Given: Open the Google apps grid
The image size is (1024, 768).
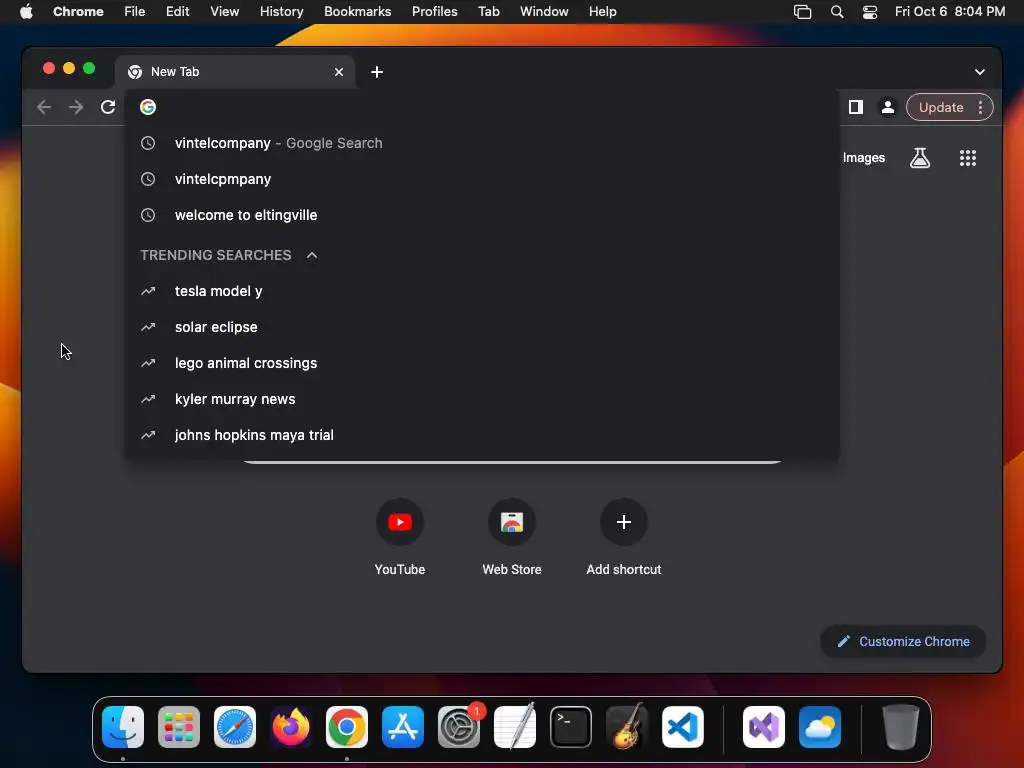Looking at the screenshot, I should click(967, 157).
